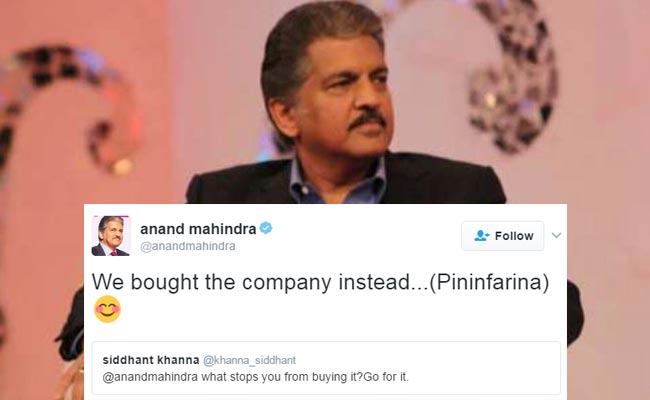The width and height of the screenshot is (650, 400).
Task: Open the tweet author's profile avatar
Action: (110, 235)
